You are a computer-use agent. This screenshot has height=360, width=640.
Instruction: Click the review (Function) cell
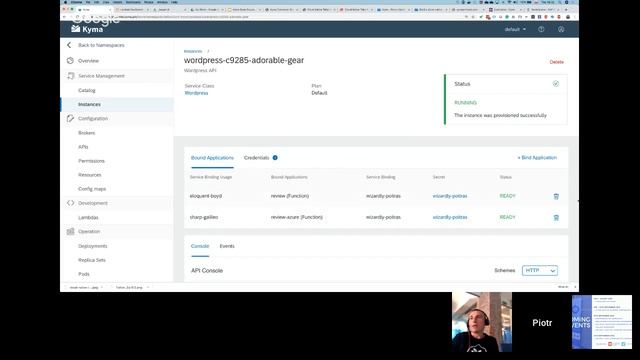(x=290, y=196)
